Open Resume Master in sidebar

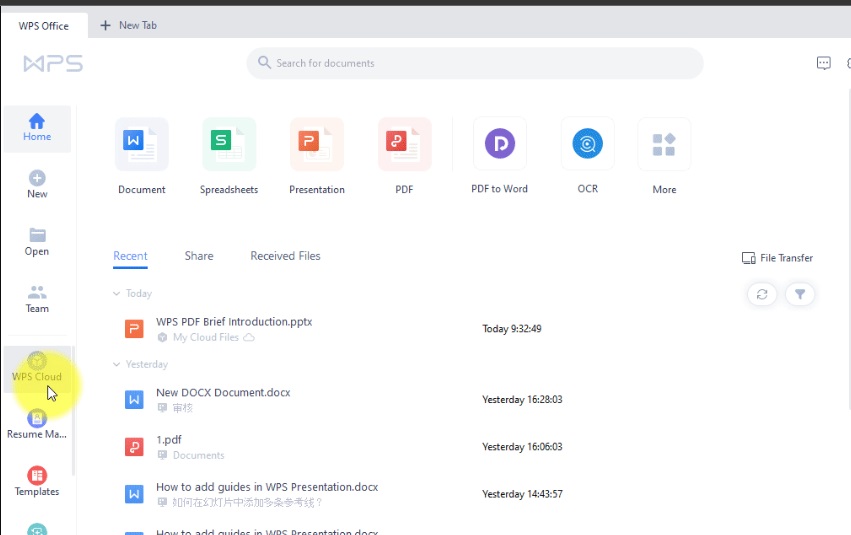[x=37, y=425]
